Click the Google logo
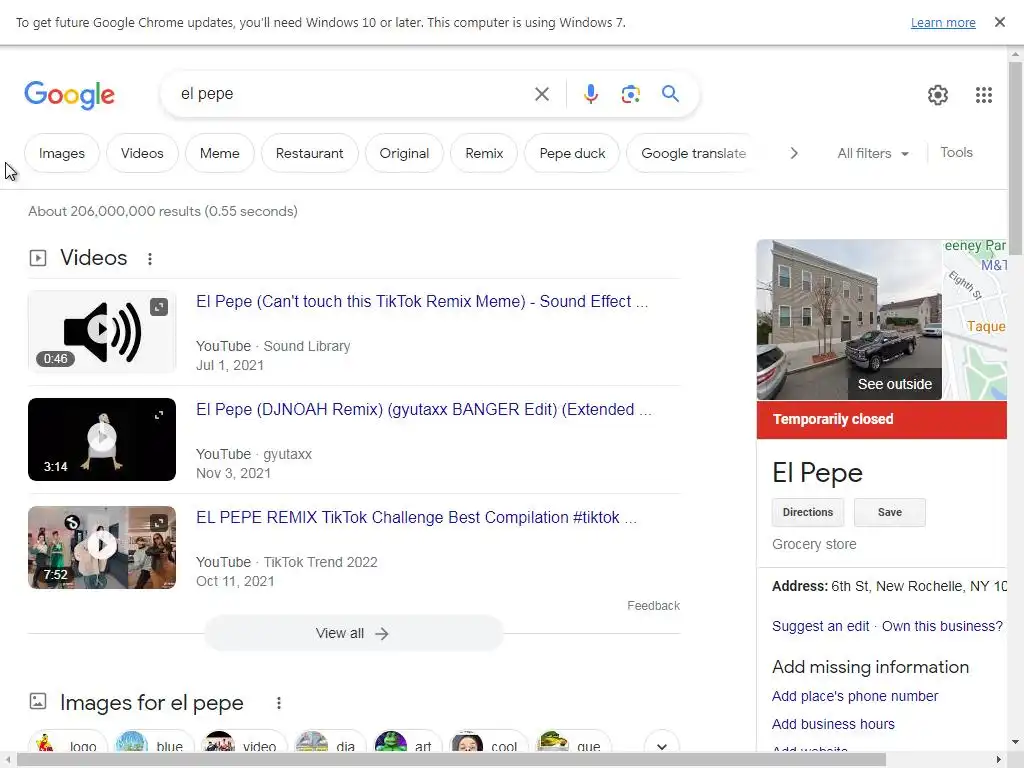 [x=69, y=95]
